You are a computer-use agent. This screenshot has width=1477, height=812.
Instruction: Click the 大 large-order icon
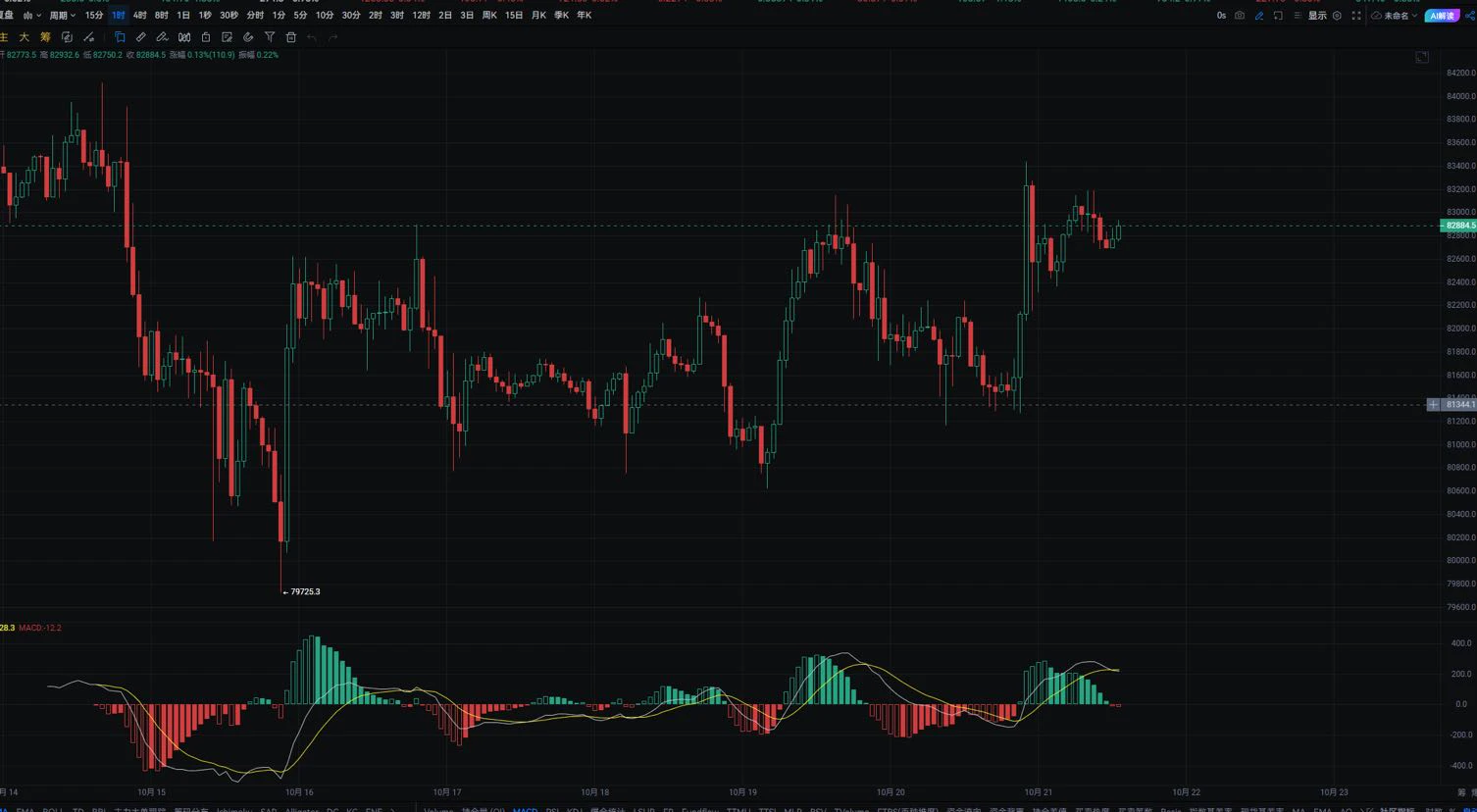pos(25,37)
